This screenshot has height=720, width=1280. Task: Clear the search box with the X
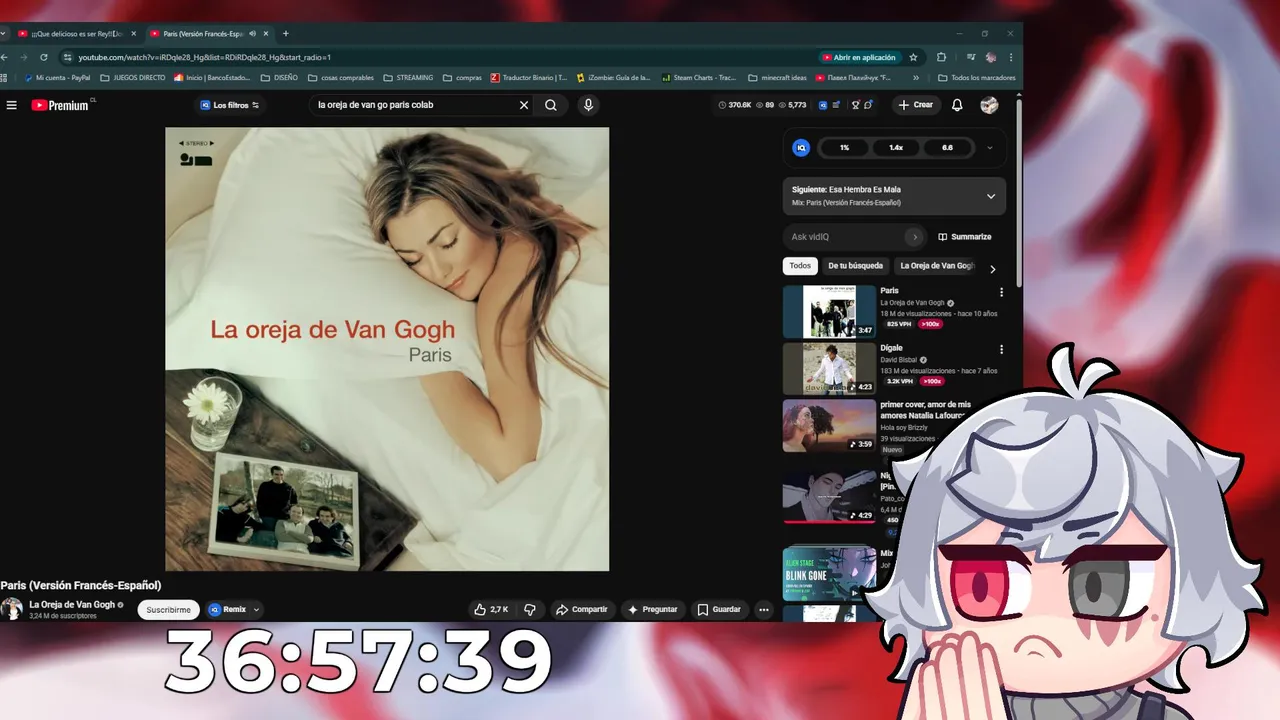(x=523, y=105)
